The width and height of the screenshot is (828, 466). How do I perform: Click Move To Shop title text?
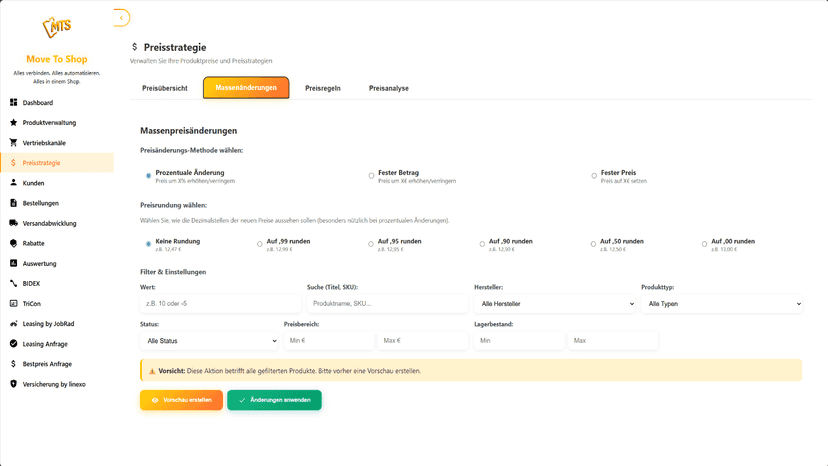(x=57, y=59)
